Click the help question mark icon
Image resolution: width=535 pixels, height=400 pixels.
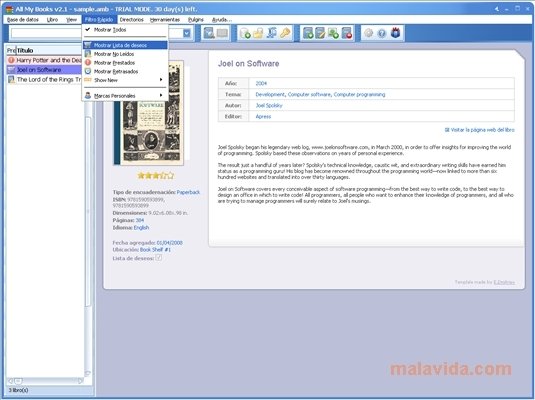(382, 33)
